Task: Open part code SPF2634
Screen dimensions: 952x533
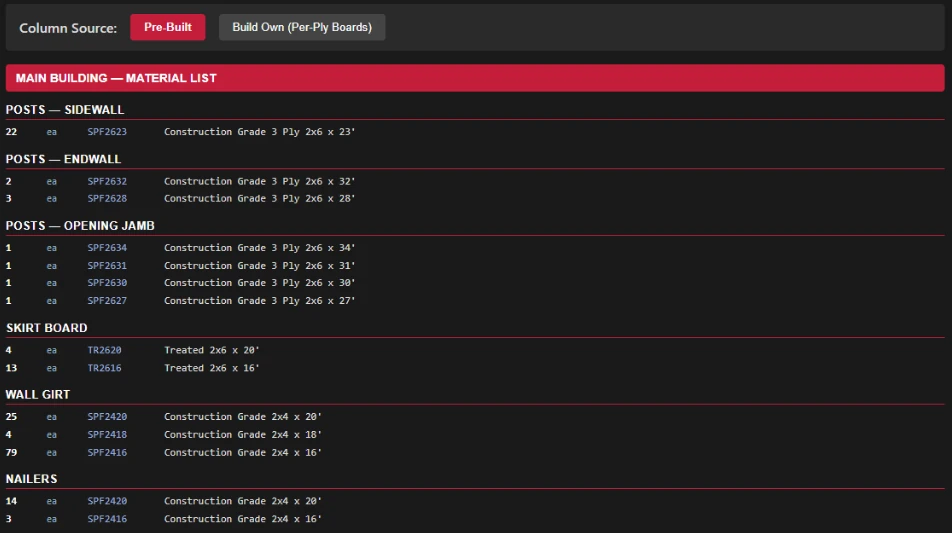Action: click(x=107, y=248)
